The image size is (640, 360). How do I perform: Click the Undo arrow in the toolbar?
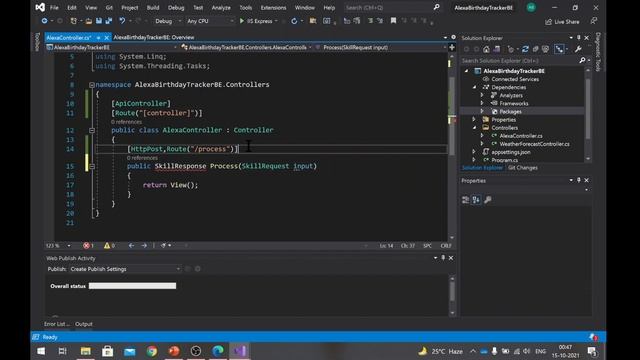(122, 21)
